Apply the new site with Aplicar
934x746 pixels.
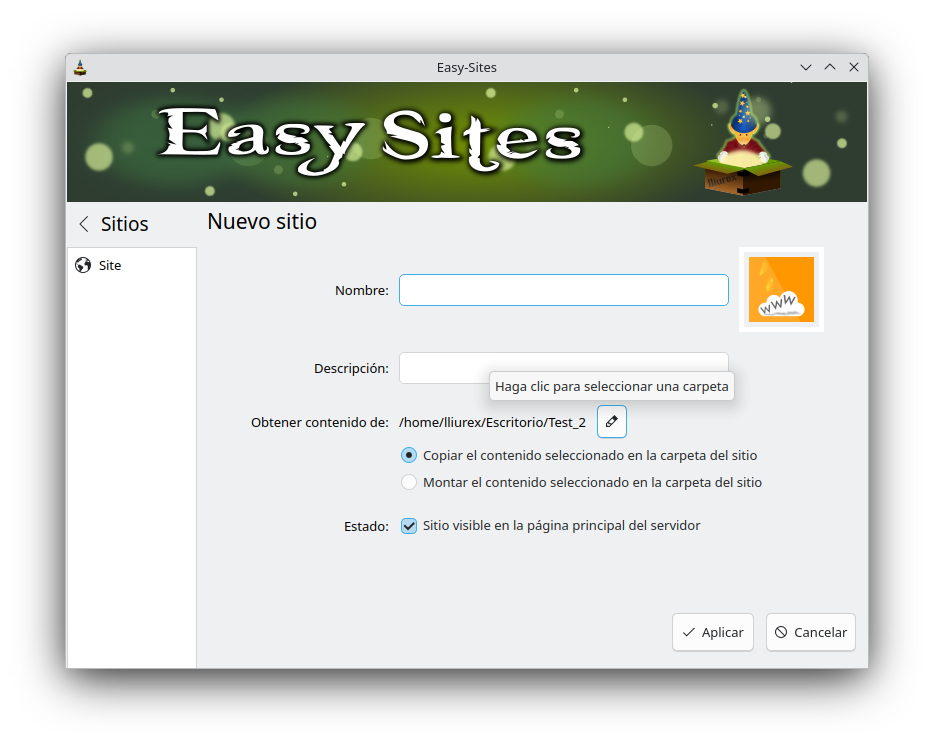(712, 632)
